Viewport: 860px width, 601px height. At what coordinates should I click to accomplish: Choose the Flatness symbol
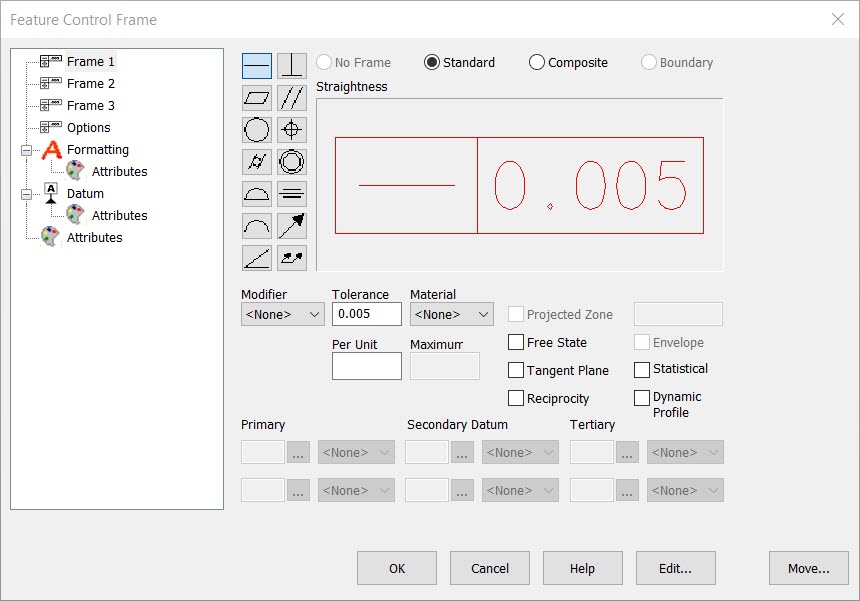[x=256, y=97]
